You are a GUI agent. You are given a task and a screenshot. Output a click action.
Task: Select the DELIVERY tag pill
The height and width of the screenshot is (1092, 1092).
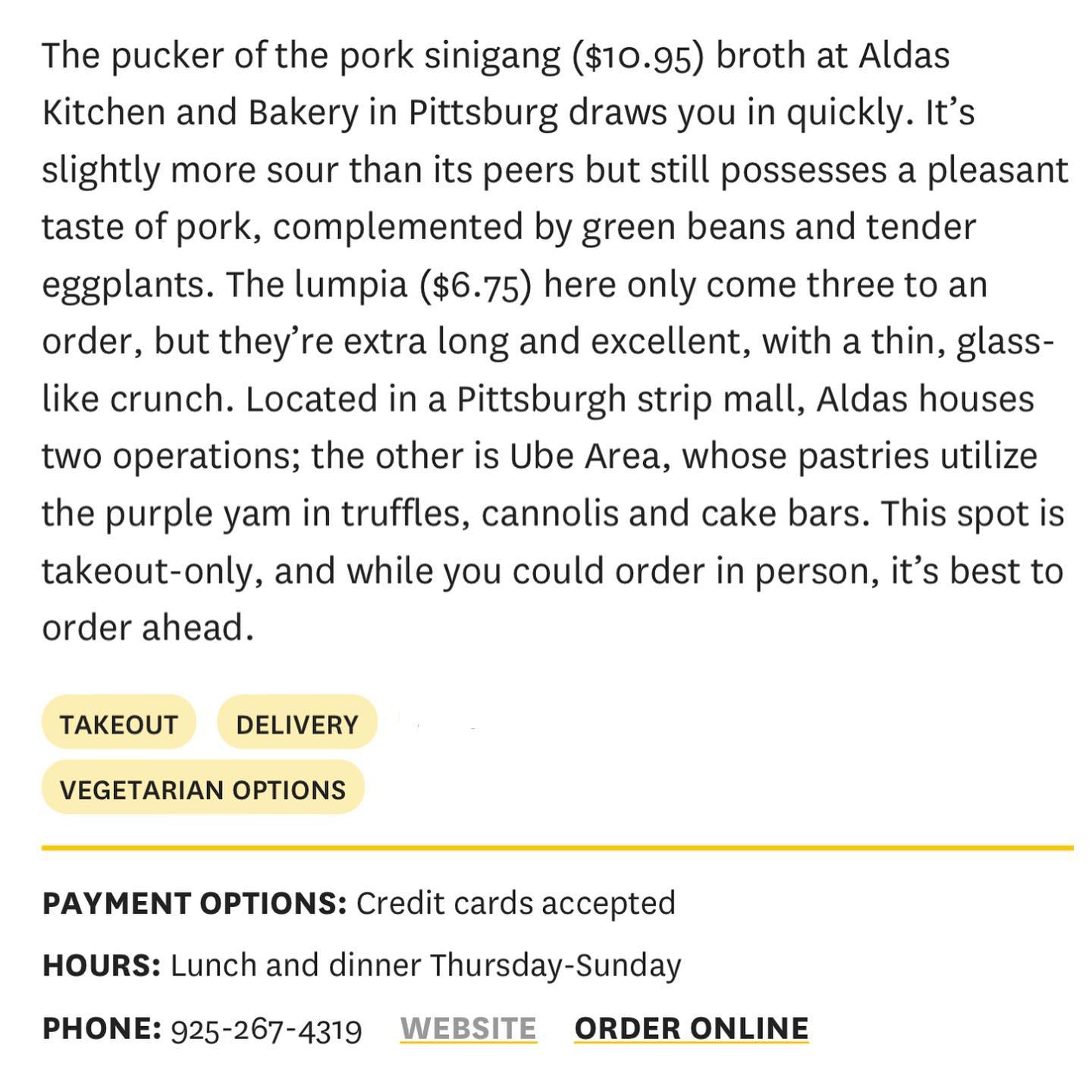tap(297, 723)
